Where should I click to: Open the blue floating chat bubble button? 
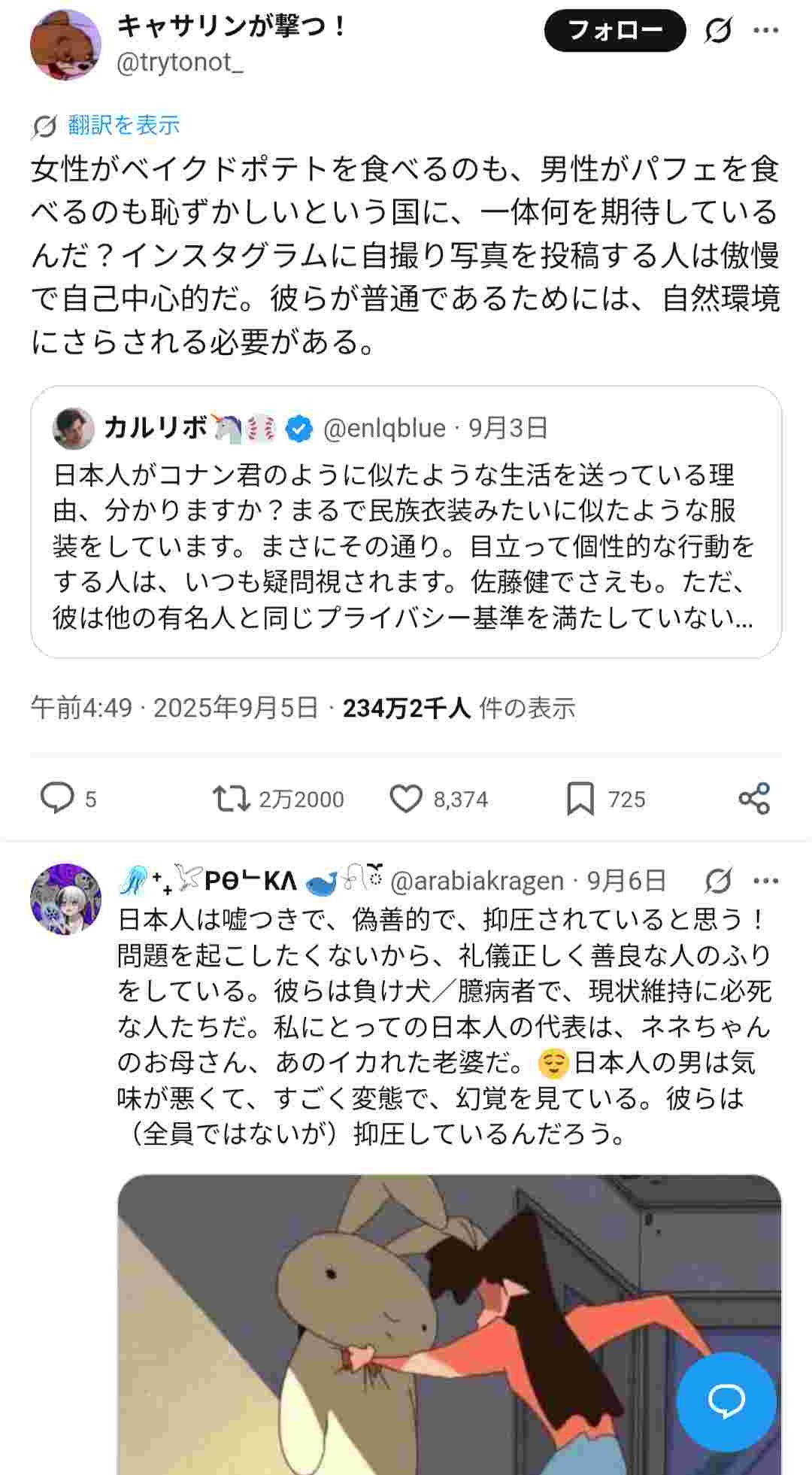pos(726,1400)
